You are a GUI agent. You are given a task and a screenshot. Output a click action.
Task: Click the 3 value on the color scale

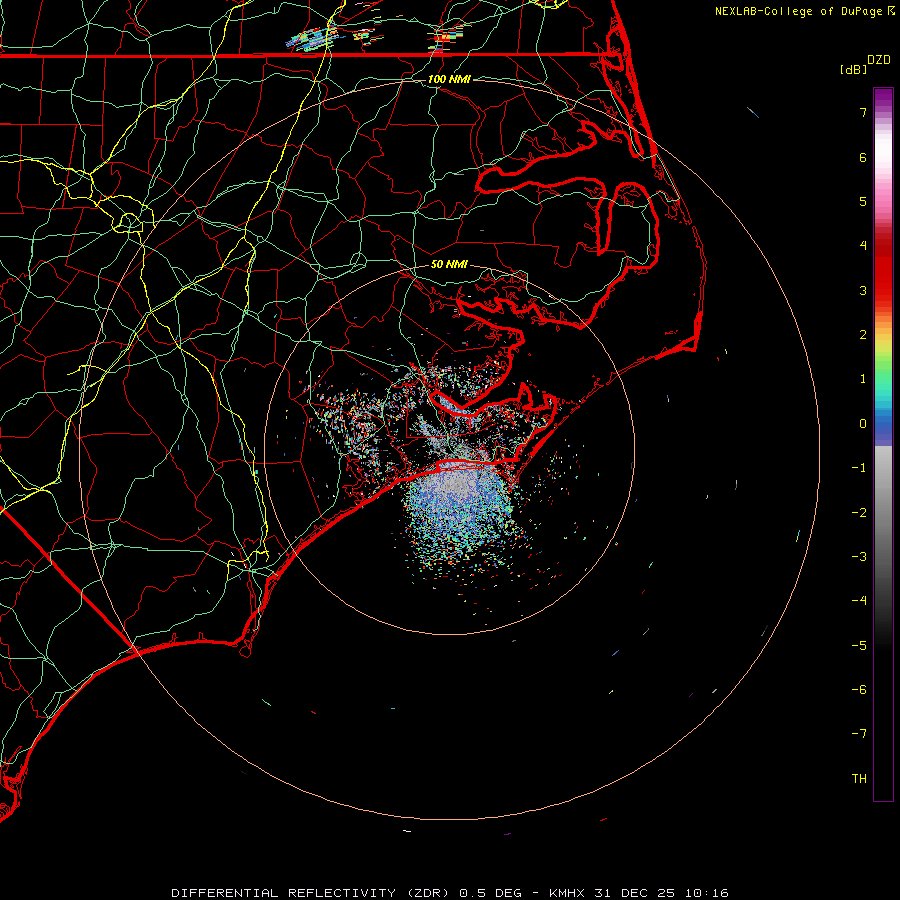(863, 290)
